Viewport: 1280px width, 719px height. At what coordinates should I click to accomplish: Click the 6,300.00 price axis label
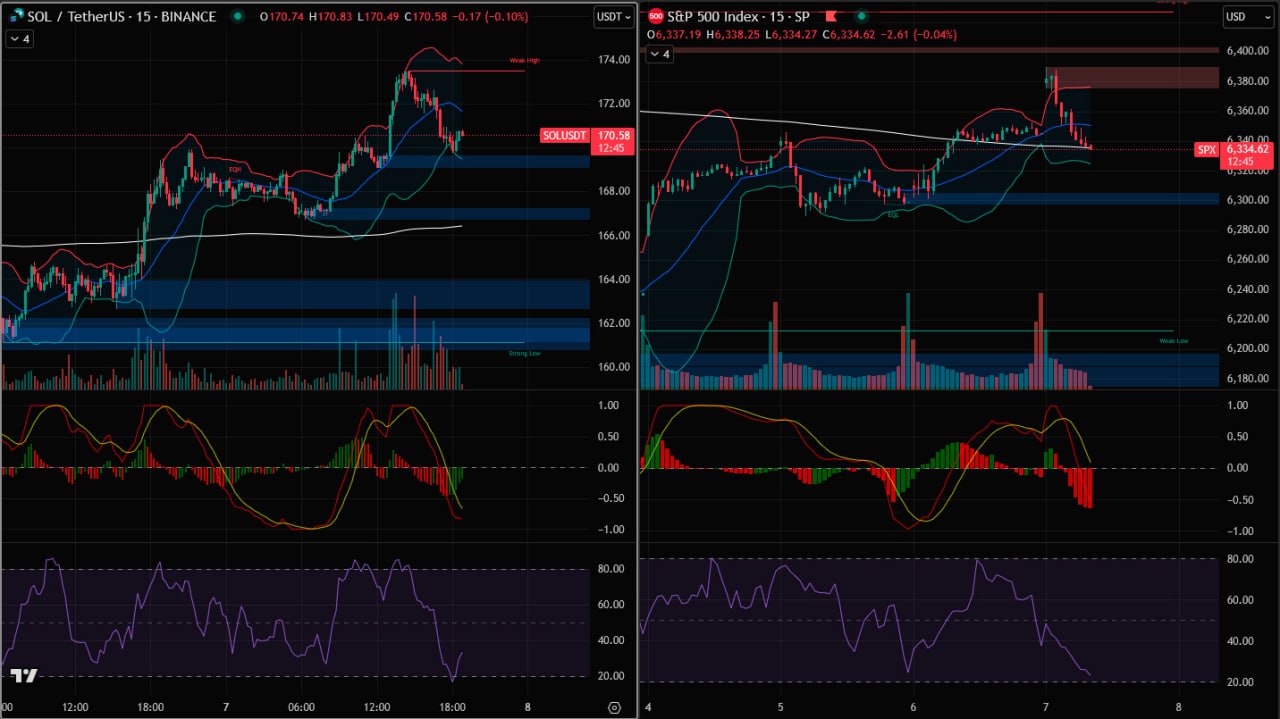coord(1248,200)
